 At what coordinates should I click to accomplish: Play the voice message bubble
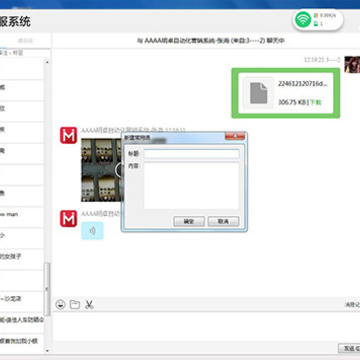pos(92,231)
